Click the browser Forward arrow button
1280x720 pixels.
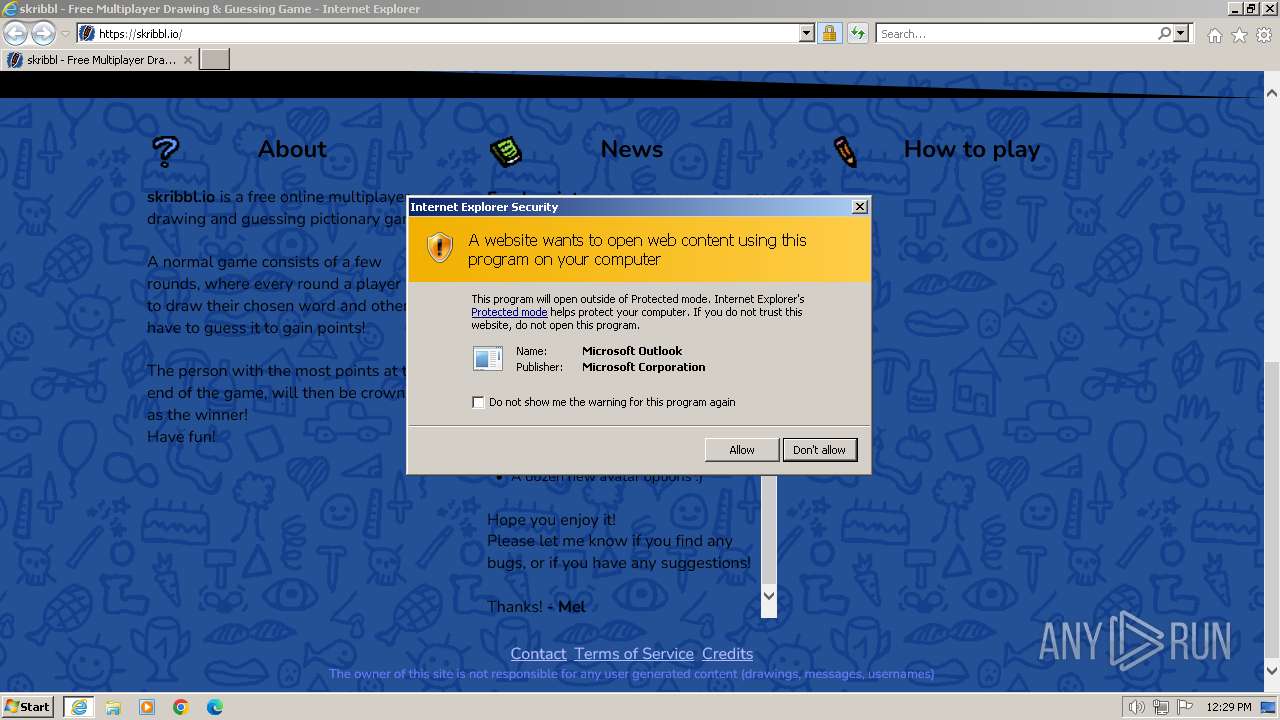(43, 33)
